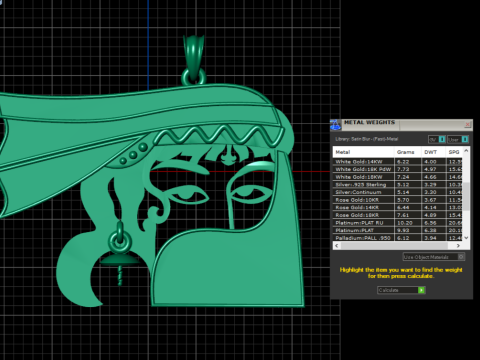Screen dimensions: 480x360
Task: Click the Calculate button in Metal Weights
Action: point(401,290)
